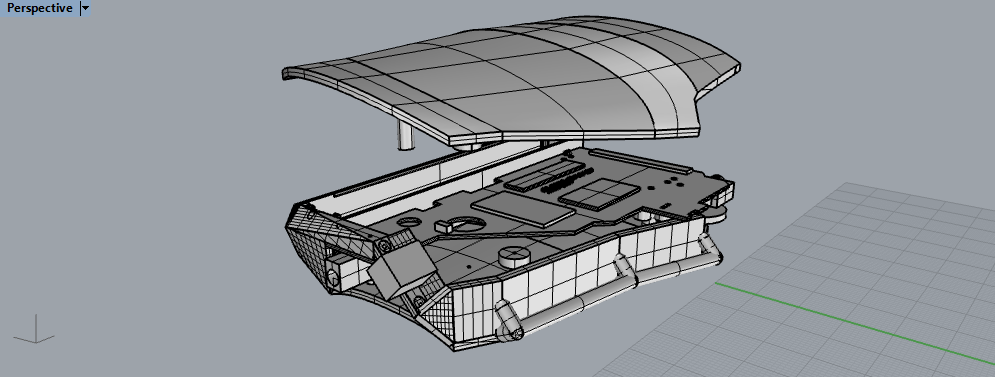Select the long slot strip at the board's rear

(641, 160)
